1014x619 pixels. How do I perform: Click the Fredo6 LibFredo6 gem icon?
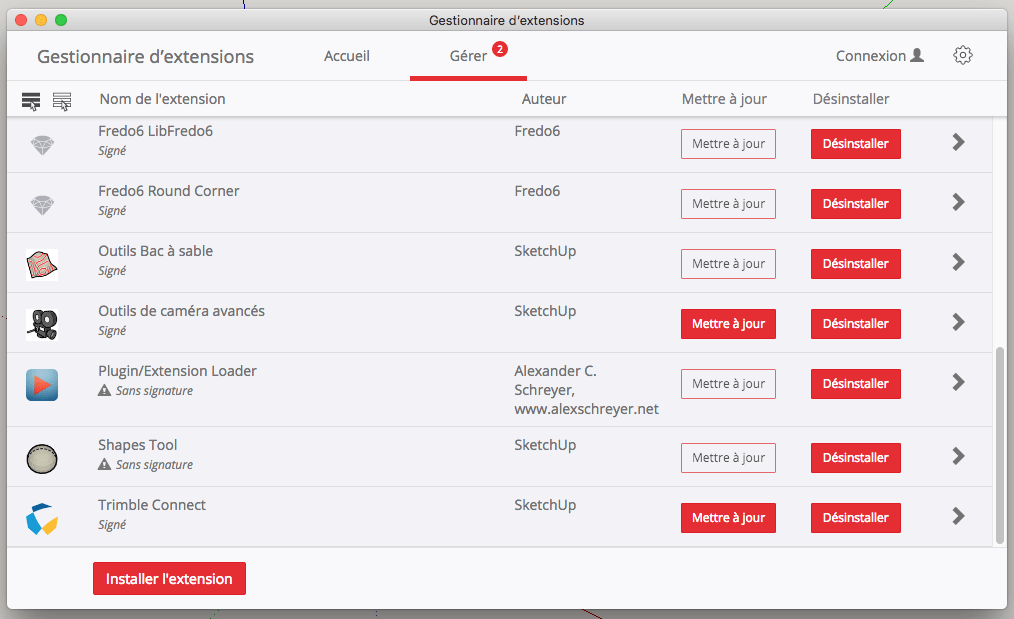(x=43, y=145)
